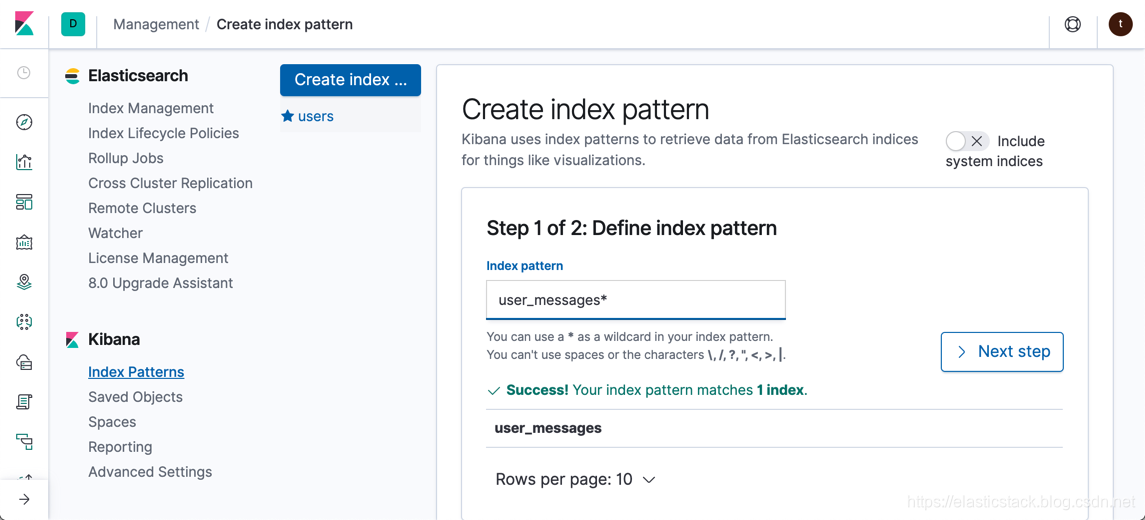Go to Dashboard from sidebar icon
Screen dimensions: 1145x520
pyautogui.click(x=24, y=202)
